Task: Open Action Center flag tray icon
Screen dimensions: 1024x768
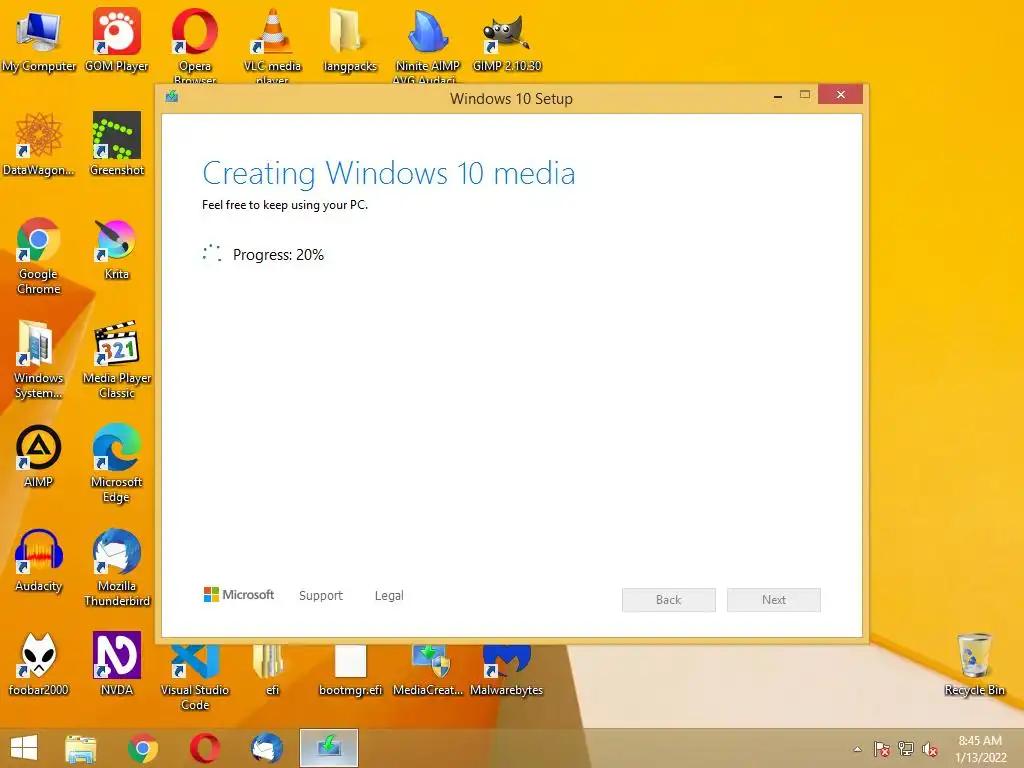Action: 881,749
